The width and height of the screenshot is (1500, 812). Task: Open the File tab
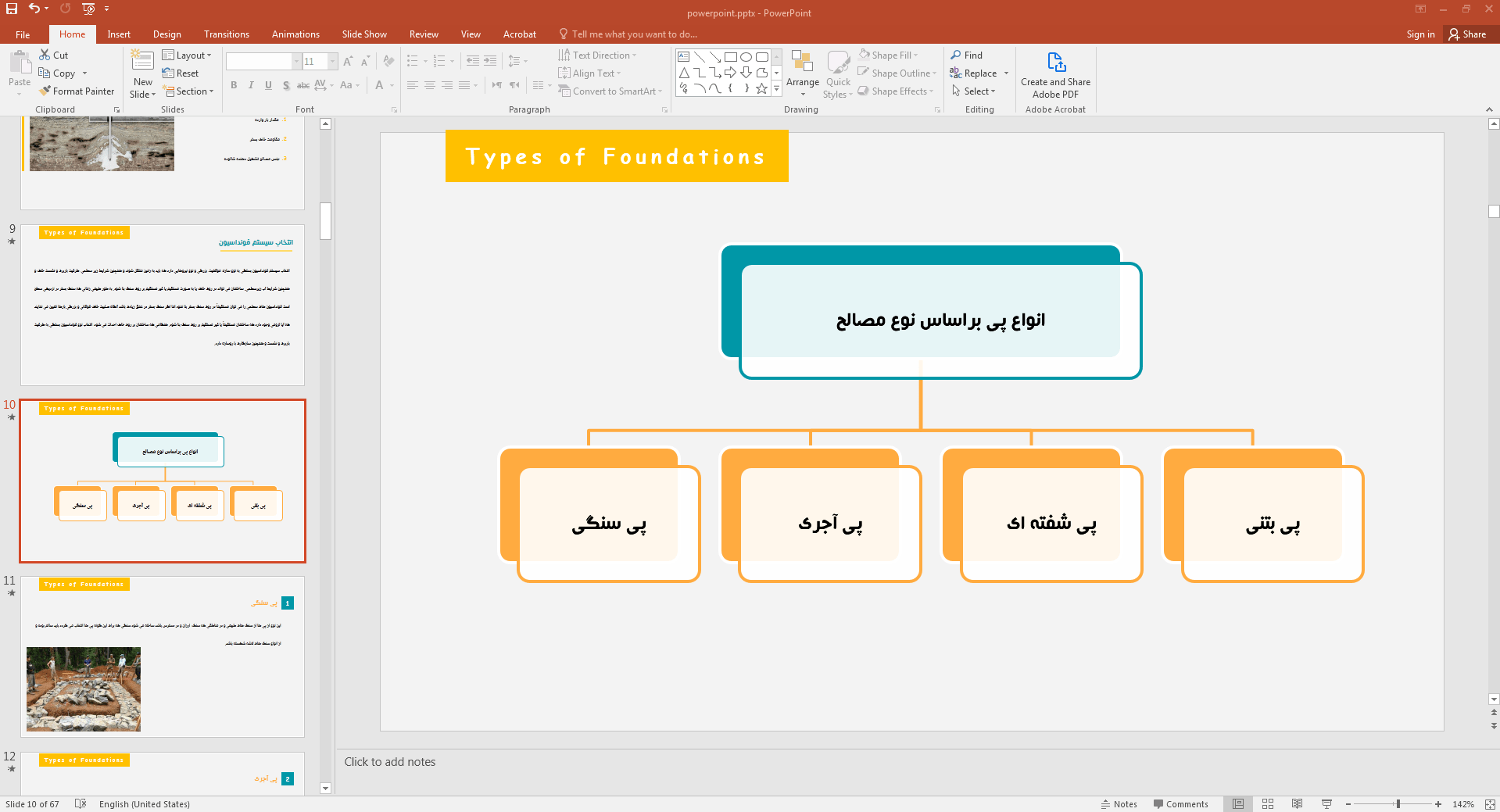[x=23, y=34]
